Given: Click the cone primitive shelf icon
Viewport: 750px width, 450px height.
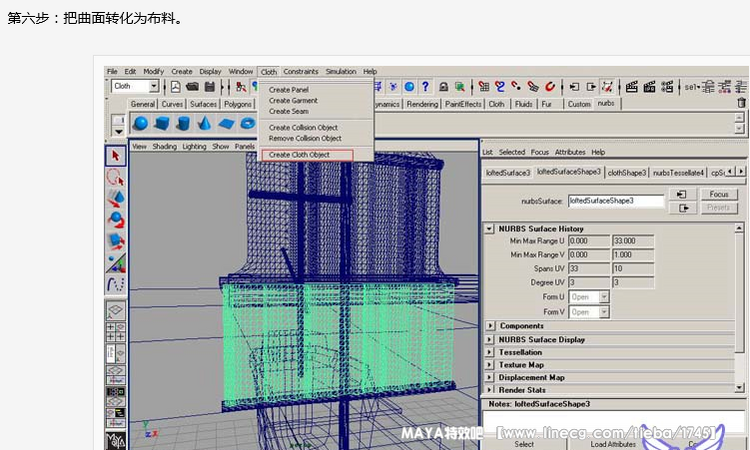Looking at the screenshot, I should click(204, 124).
